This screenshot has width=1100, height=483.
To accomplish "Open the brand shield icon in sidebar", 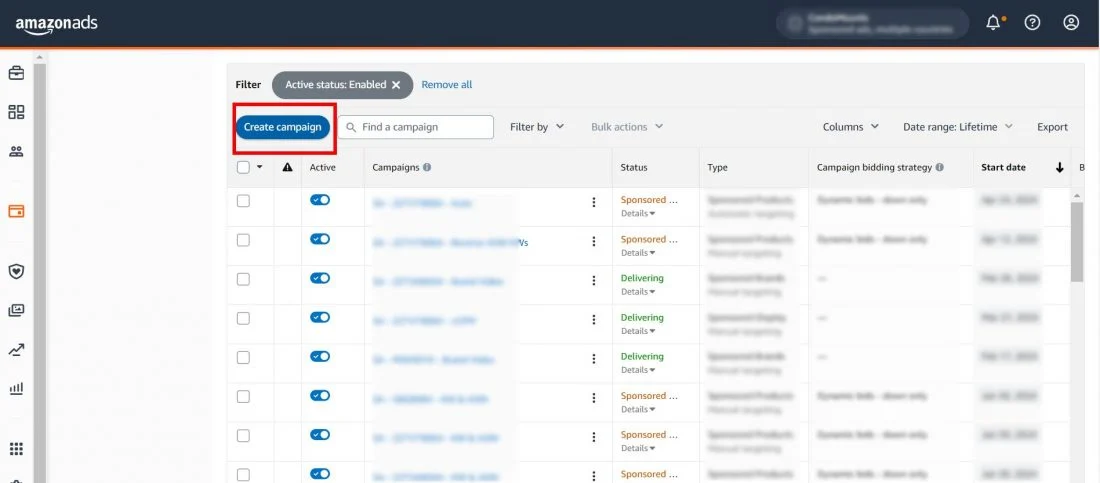I will 16,271.
